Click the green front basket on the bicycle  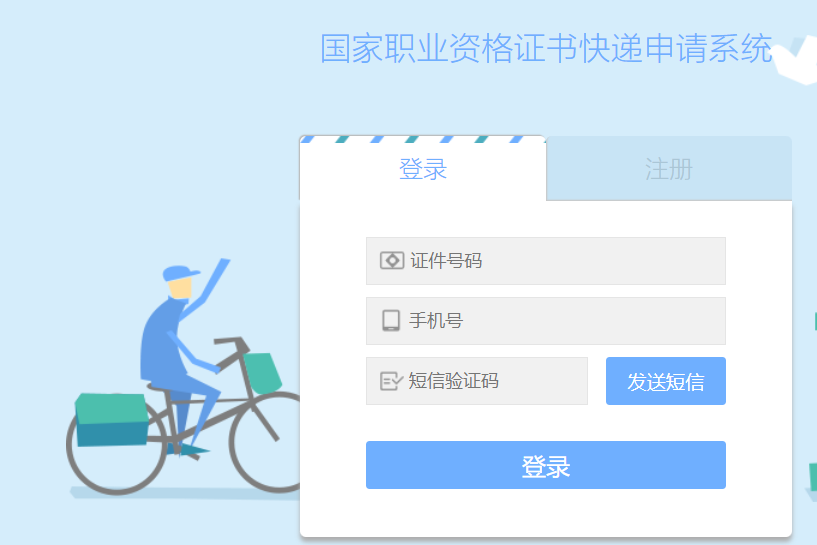262,373
